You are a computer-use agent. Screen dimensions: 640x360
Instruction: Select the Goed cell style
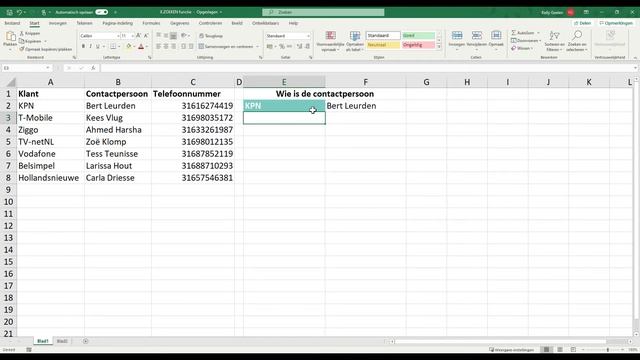click(x=418, y=36)
